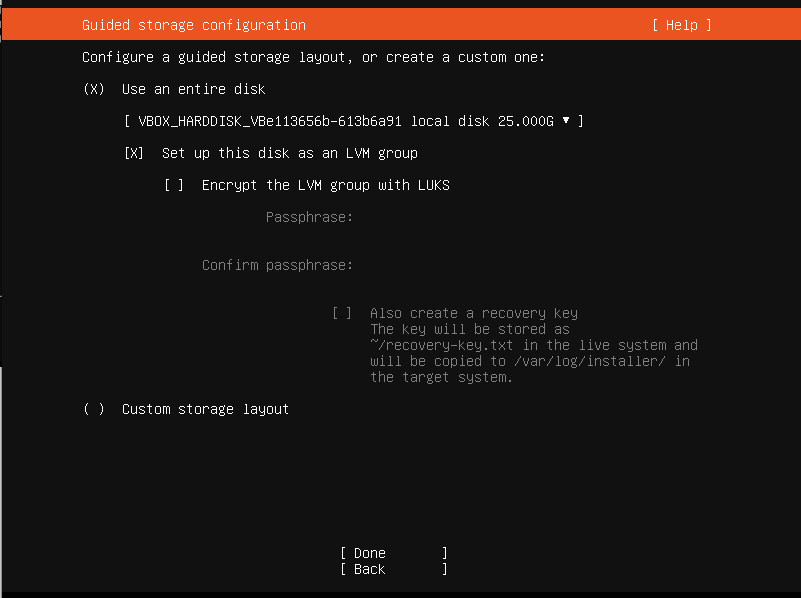Viewport: 801px width, 598px height.
Task: Click the 'Encrypt the LVM group with LUKS' label
Action: click(325, 185)
